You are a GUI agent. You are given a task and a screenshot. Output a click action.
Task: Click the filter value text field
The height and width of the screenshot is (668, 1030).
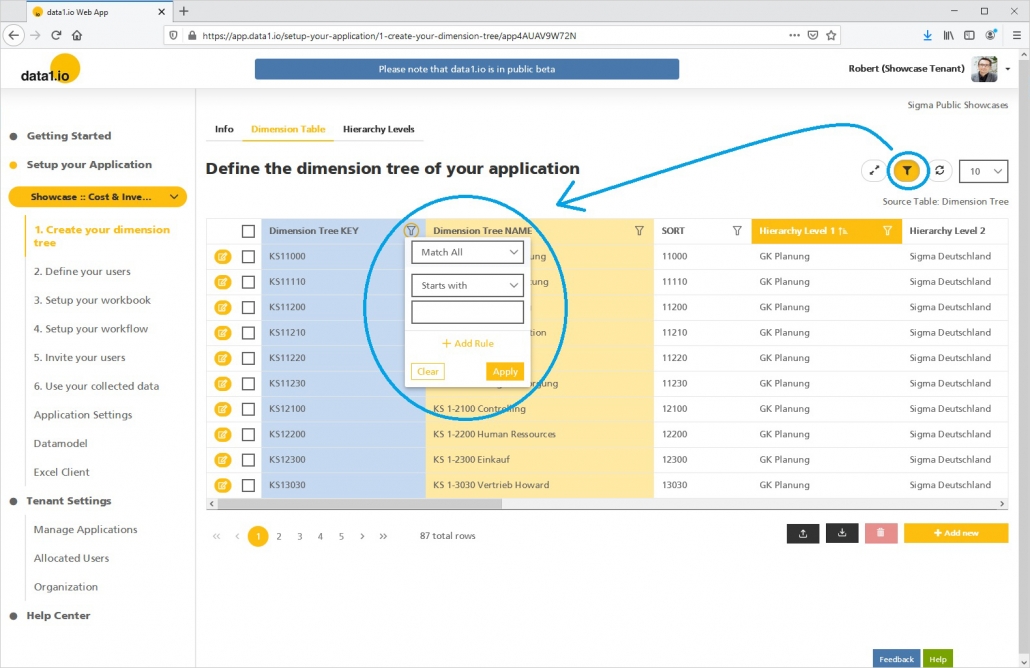coord(467,313)
